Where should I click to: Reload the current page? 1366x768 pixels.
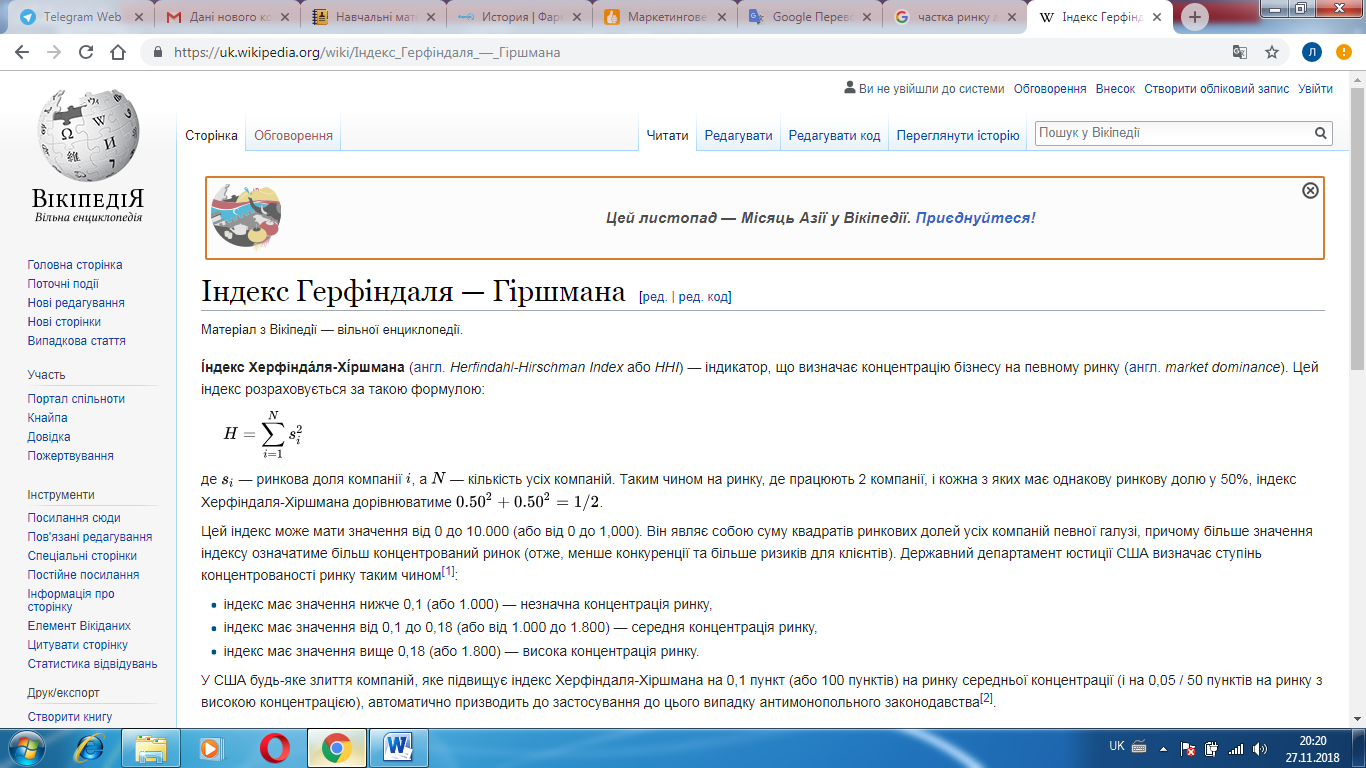(86, 52)
